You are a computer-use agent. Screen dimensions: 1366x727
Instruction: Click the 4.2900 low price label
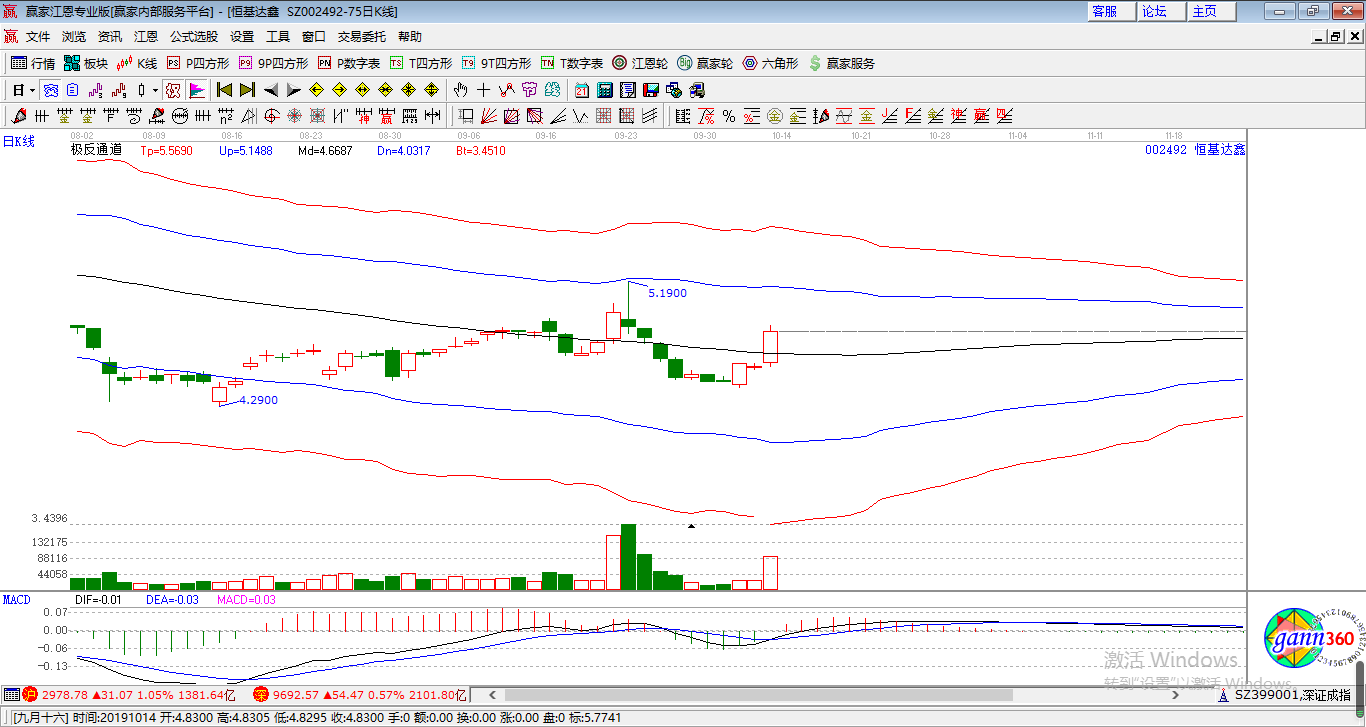pyautogui.click(x=258, y=400)
